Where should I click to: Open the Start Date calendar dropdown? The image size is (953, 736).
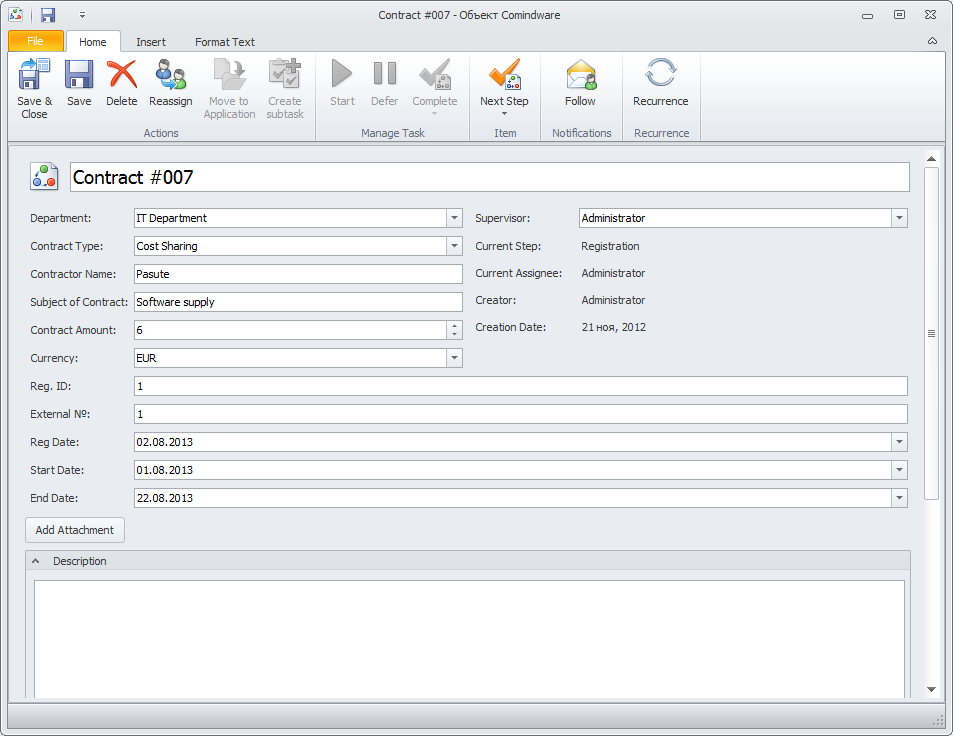click(899, 470)
